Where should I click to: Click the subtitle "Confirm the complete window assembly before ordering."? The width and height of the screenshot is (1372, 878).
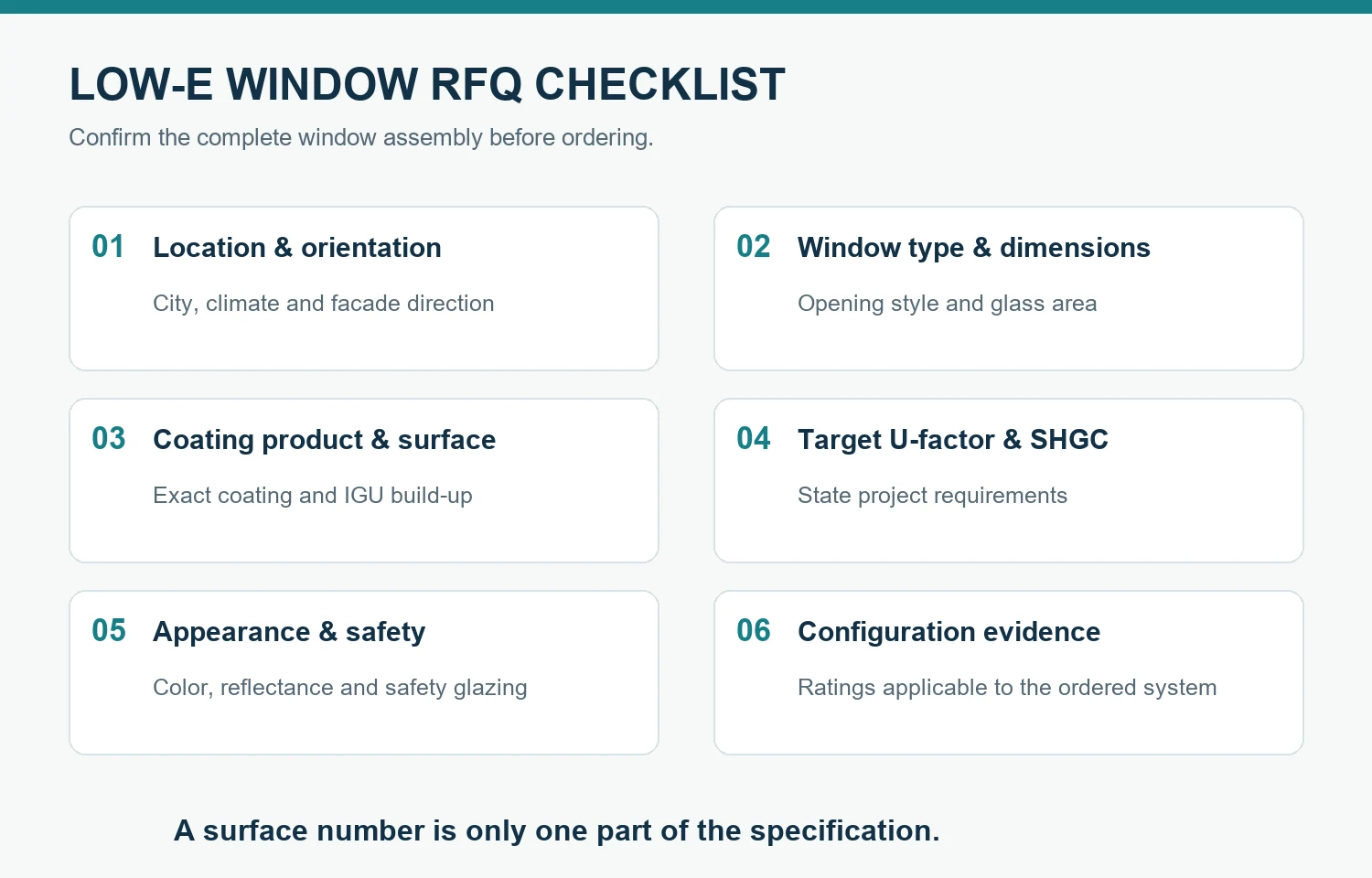361,138
